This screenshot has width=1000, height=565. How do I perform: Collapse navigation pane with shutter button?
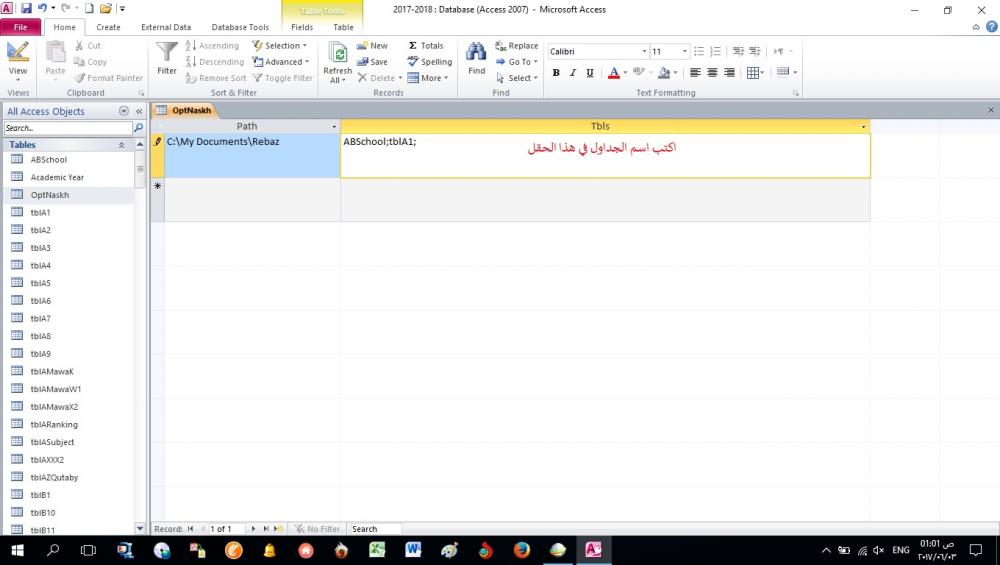click(x=139, y=111)
